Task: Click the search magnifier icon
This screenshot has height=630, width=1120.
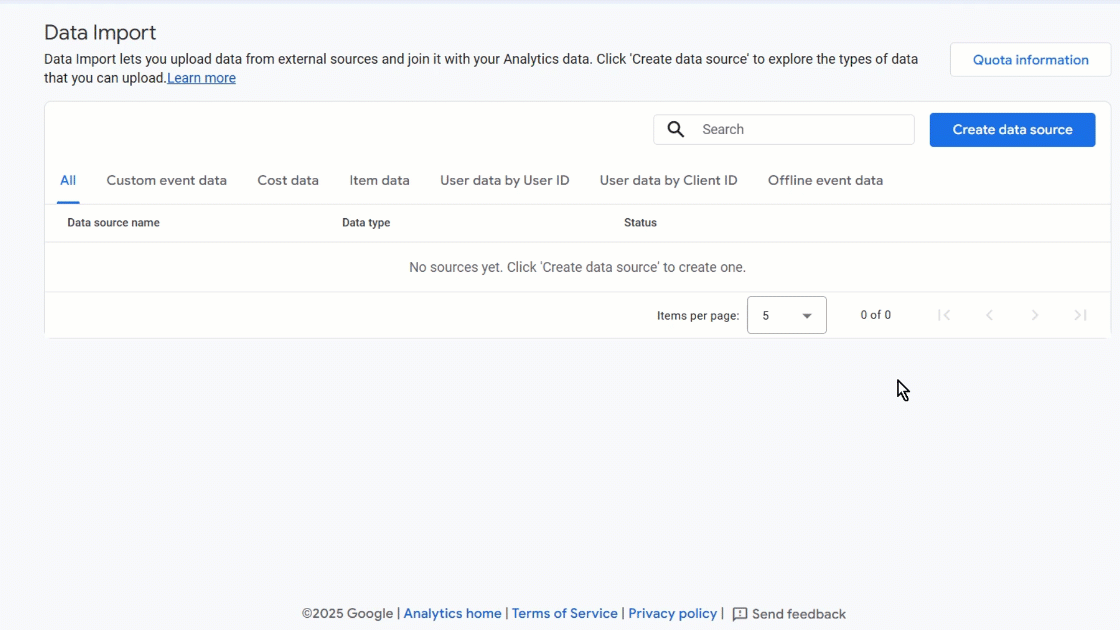Action: coord(676,129)
